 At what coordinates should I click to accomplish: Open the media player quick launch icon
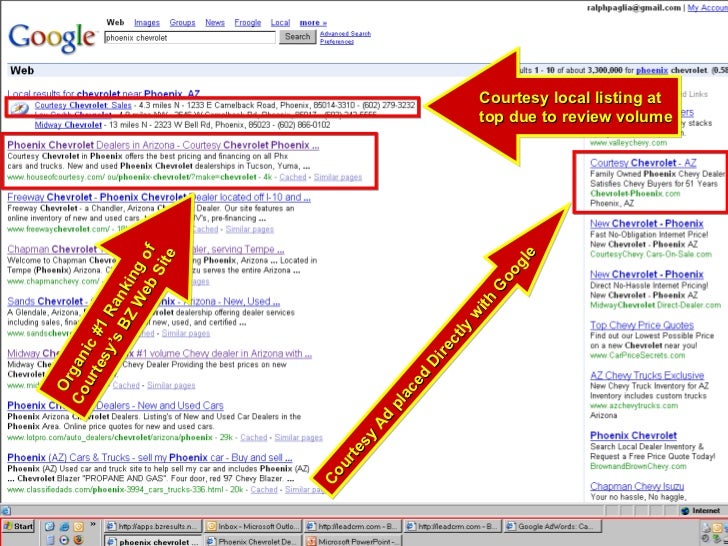tap(64, 540)
